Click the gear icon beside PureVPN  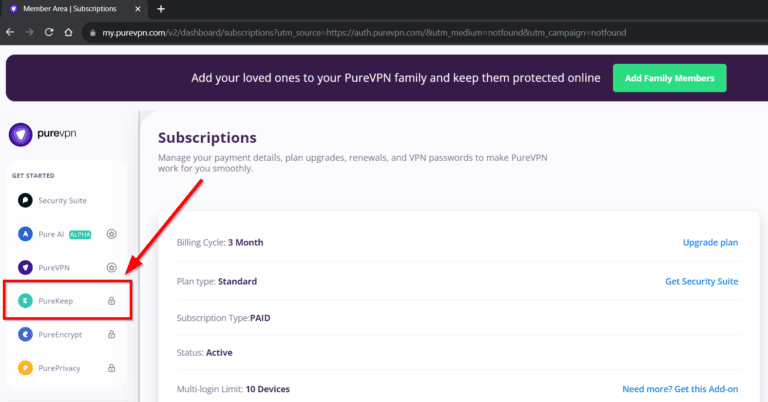[x=112, y=267]
